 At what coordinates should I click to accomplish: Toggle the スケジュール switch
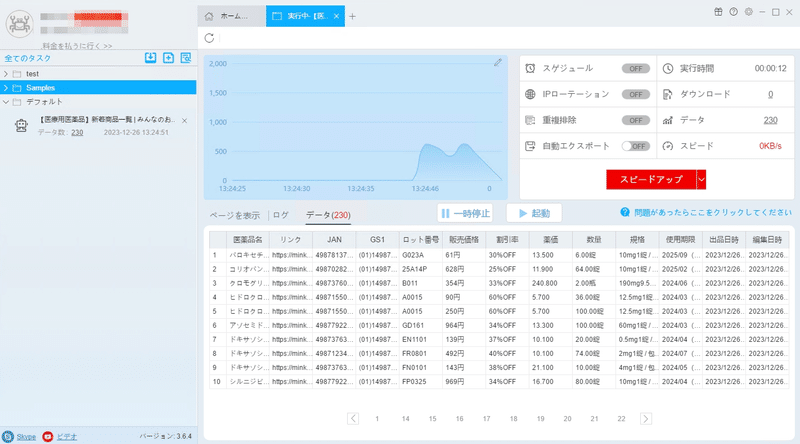[x=635, y=68]
